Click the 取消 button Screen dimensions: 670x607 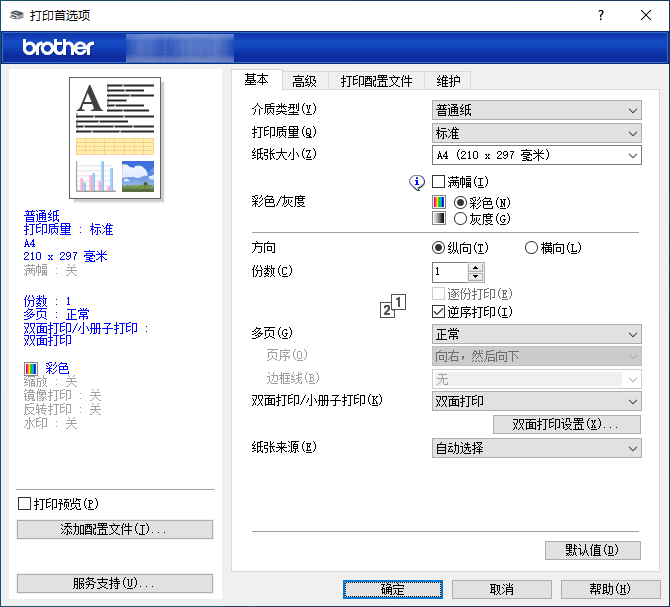click(x=502, y=589)
